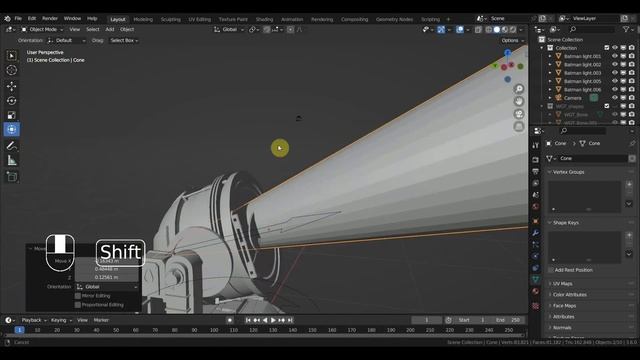Select the Rotate tool in toolbar
Viewport: 640px width, 360px height.
click(11, 100)
